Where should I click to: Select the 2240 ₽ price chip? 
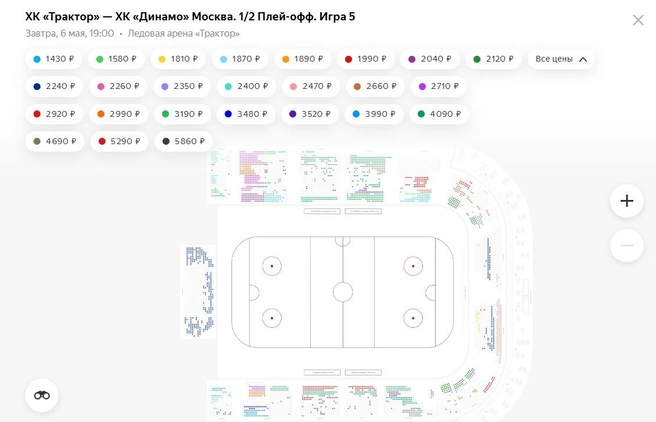tap(54, 87)
